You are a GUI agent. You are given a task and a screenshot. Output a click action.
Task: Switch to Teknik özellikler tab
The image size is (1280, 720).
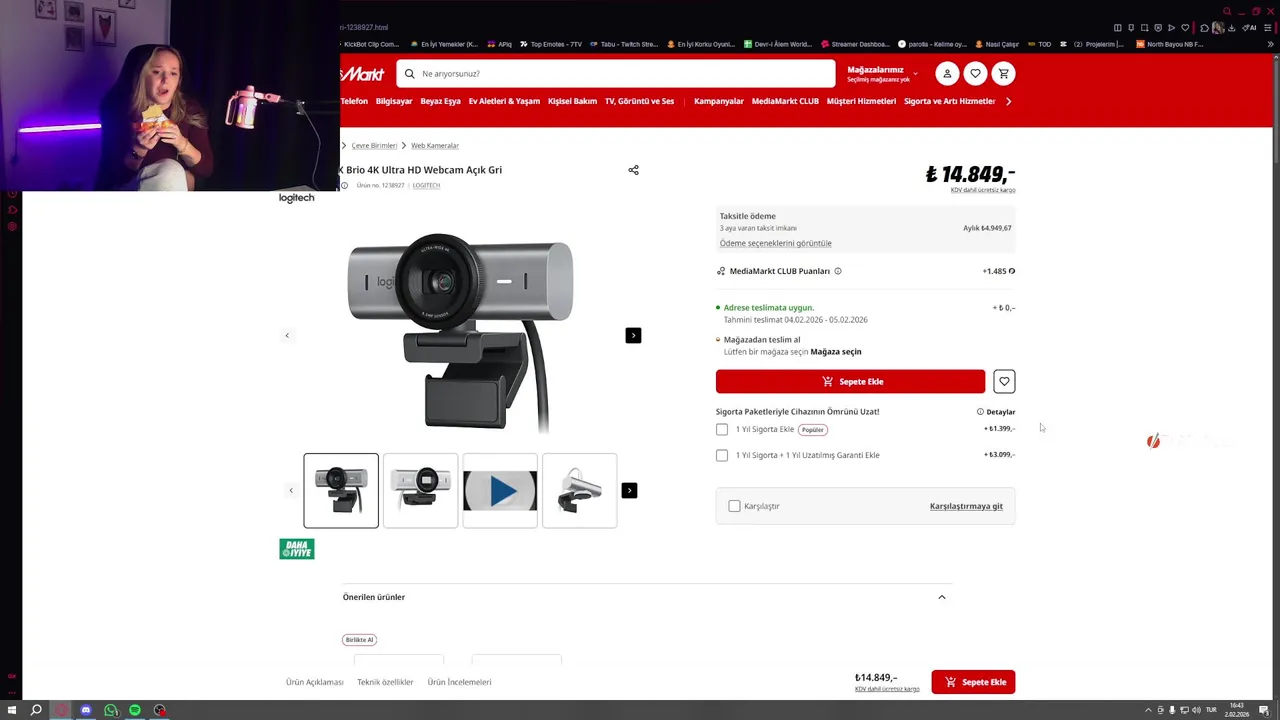(385, 682)
